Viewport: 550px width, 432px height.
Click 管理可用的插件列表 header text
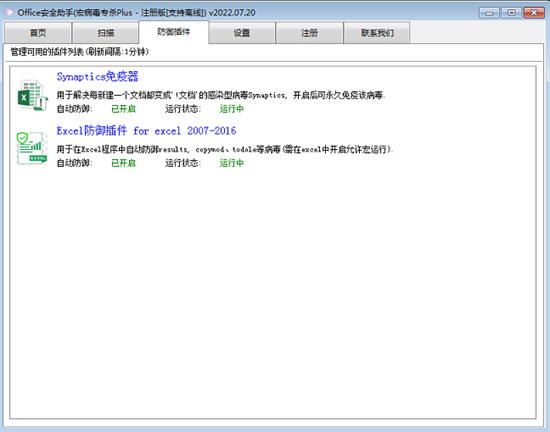pyautogui.click(x=80, y=52)
